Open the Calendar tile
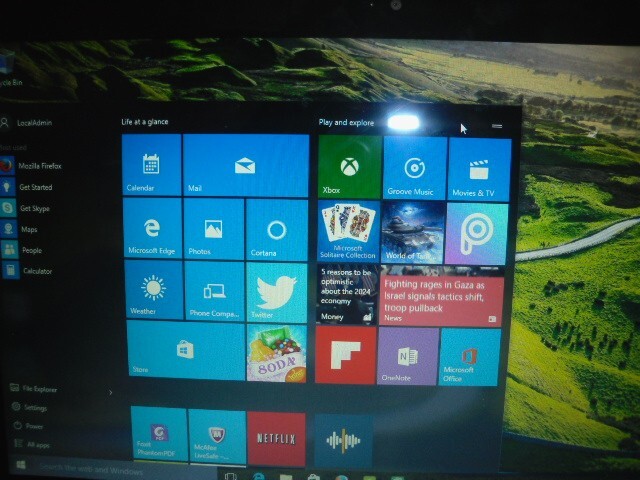The height and width of the screenshot is (480, 640). click(151, 165)
